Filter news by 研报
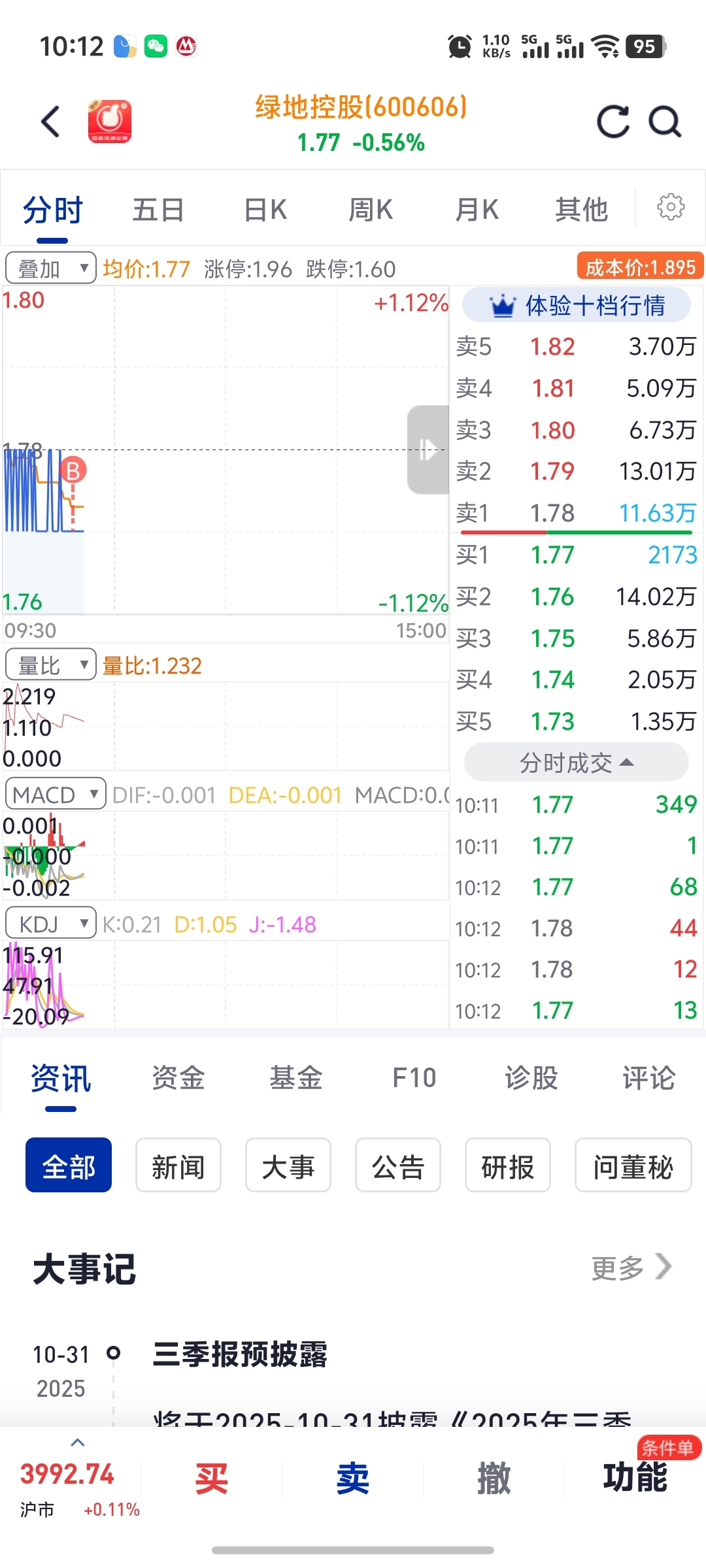The width and height of the screenshot is (706, 1568). click(508, 1166)
